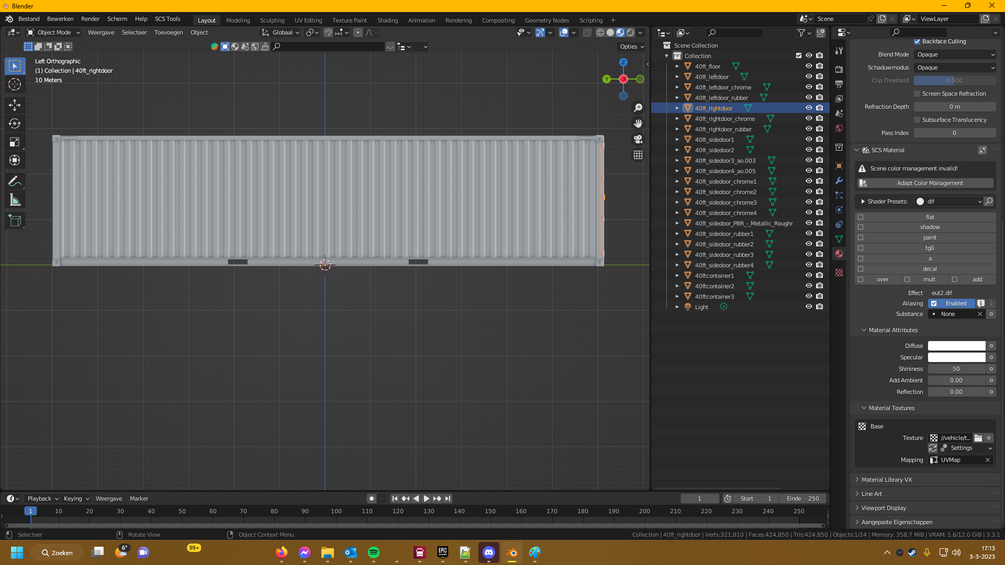The height and width of the screenshot is (565, 1005).
Task: Select the Add Cube tool
Action: click(x=15, y=221)
